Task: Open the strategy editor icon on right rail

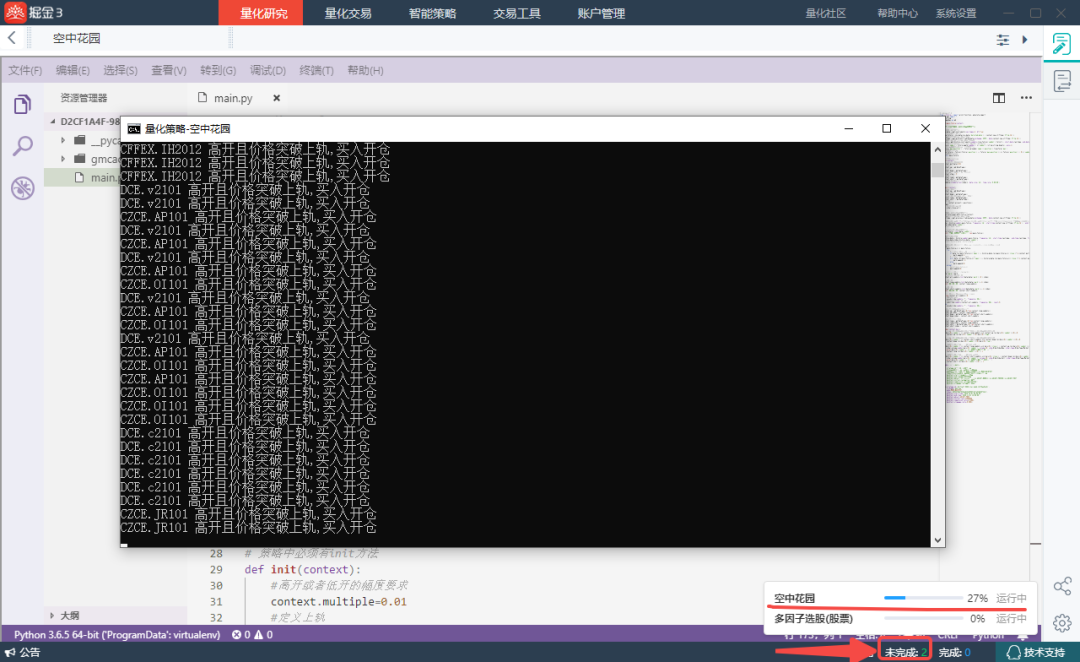Action: coord(1061,43)
